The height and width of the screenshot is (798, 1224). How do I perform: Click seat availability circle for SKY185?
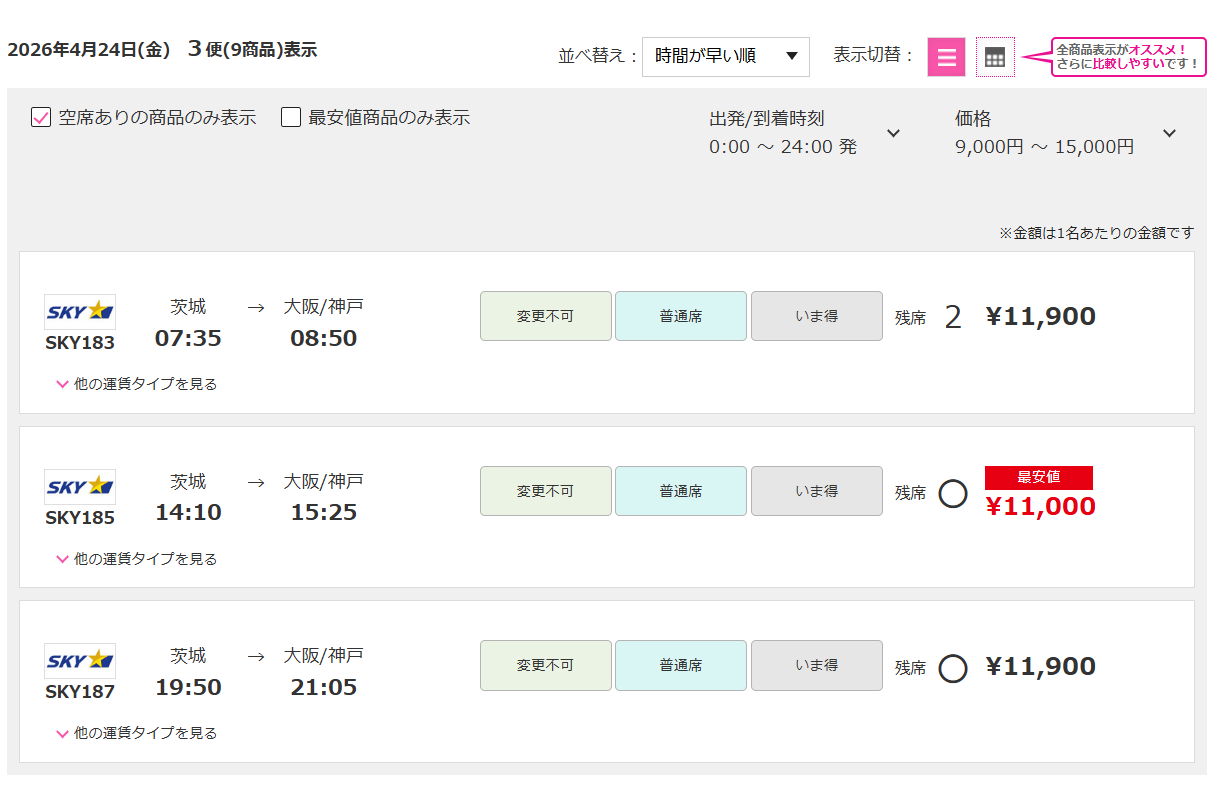tap(953, 493)
